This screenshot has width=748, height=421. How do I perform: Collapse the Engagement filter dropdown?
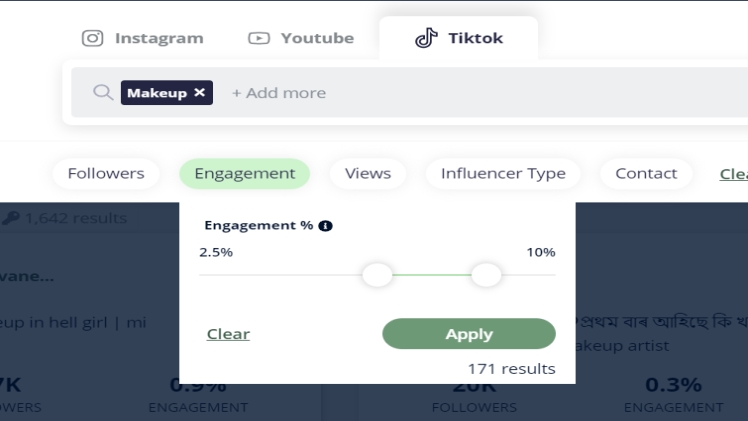point(245,173)
